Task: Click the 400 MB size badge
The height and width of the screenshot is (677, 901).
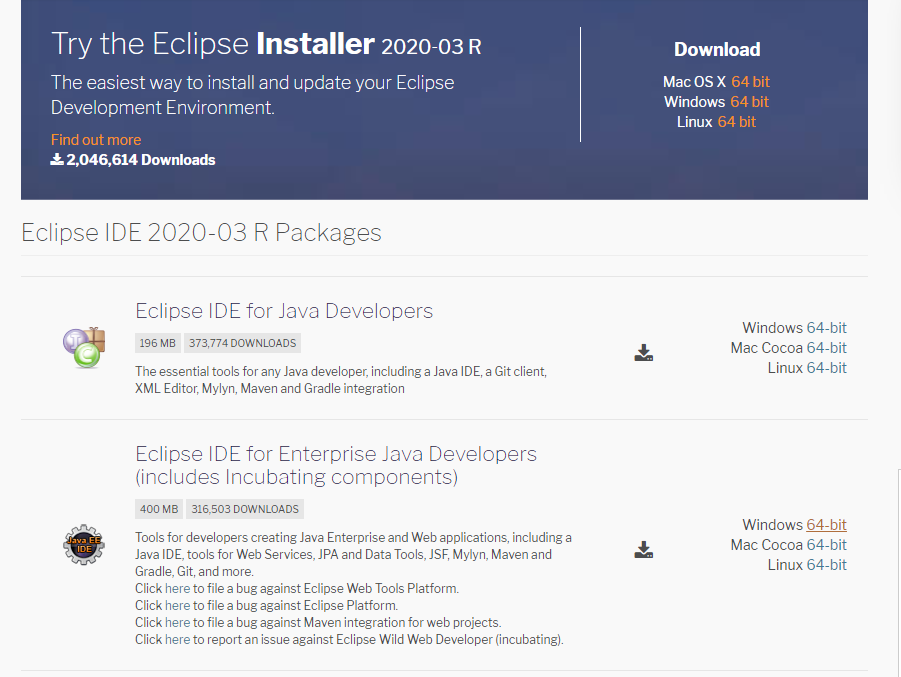Action: coord(159,509)
